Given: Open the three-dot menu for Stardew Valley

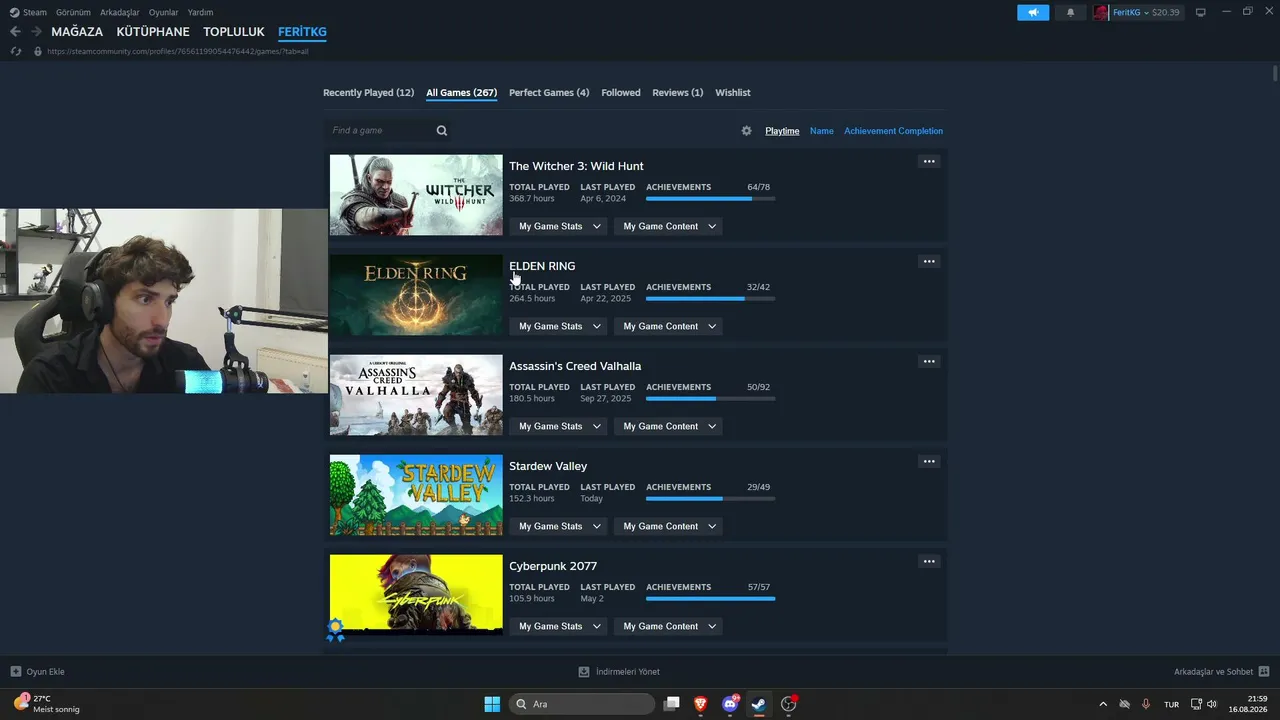Looking at the screenshot, I should tap(929, 462).
